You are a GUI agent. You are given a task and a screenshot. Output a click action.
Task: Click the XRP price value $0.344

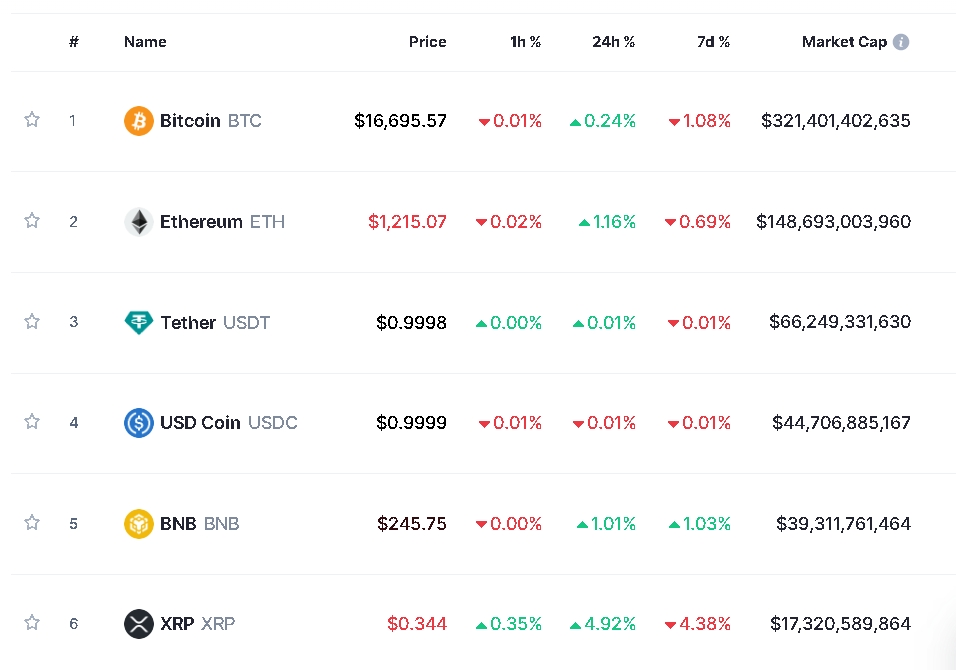pos(417,624)
